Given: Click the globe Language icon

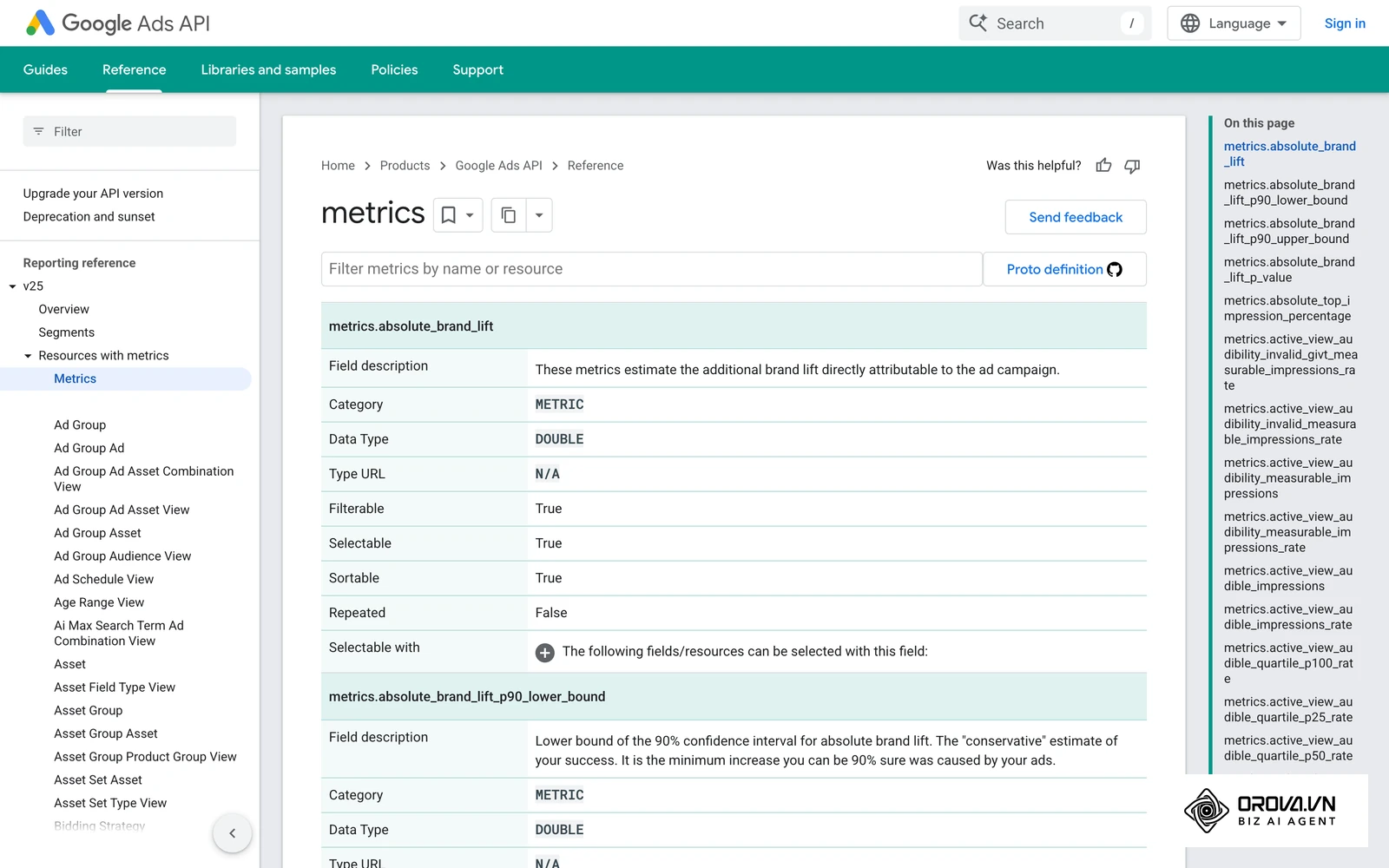Looking at the screenshot, I should point(1191,23).
